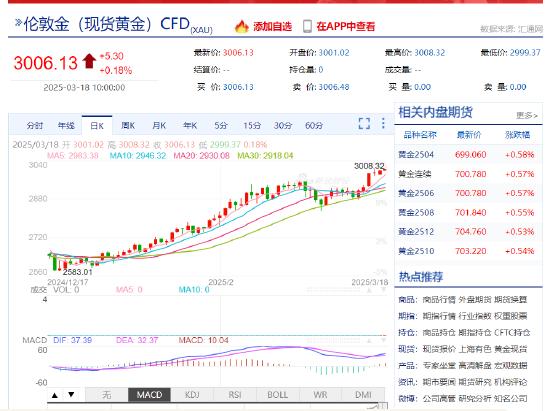Open the 黄金2506 futures row
Viewport: 550px width, 411px height.
(468, 193)
